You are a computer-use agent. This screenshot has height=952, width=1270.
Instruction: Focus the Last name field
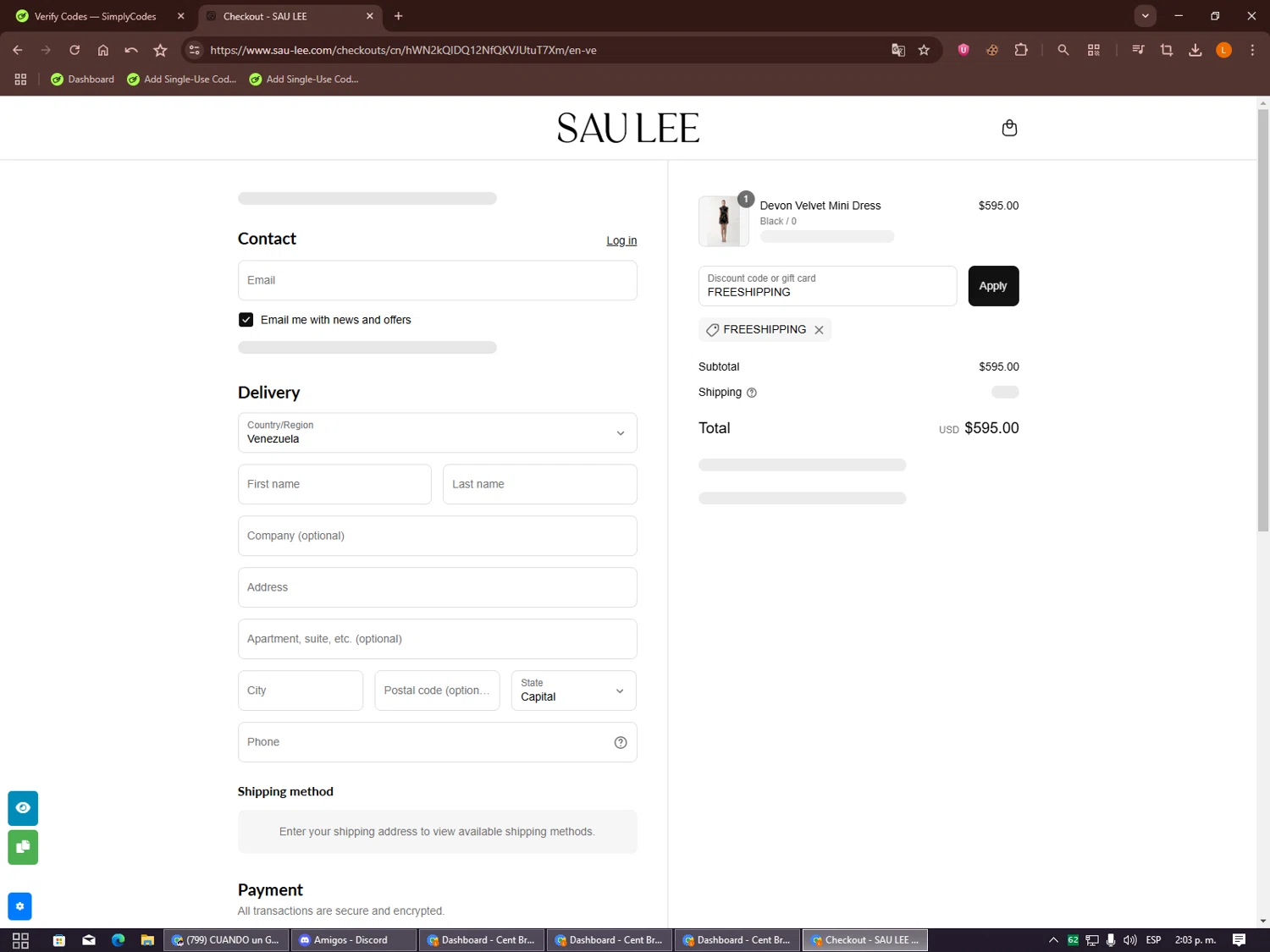(x=539, y=484)
